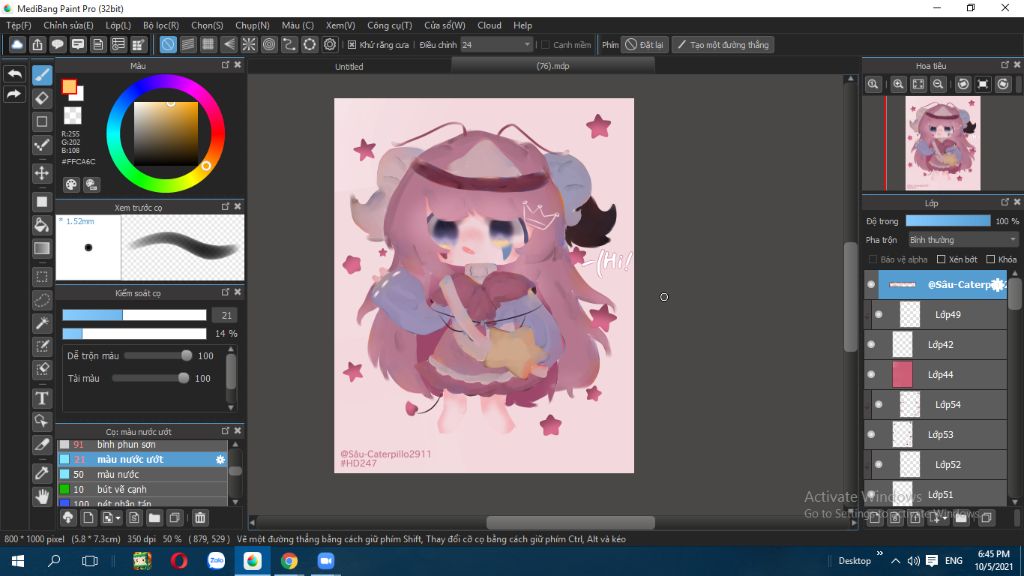This screenshot has height=576, width=1024.
Task: Click the foreground color swatch
Action: pos(69,87)
